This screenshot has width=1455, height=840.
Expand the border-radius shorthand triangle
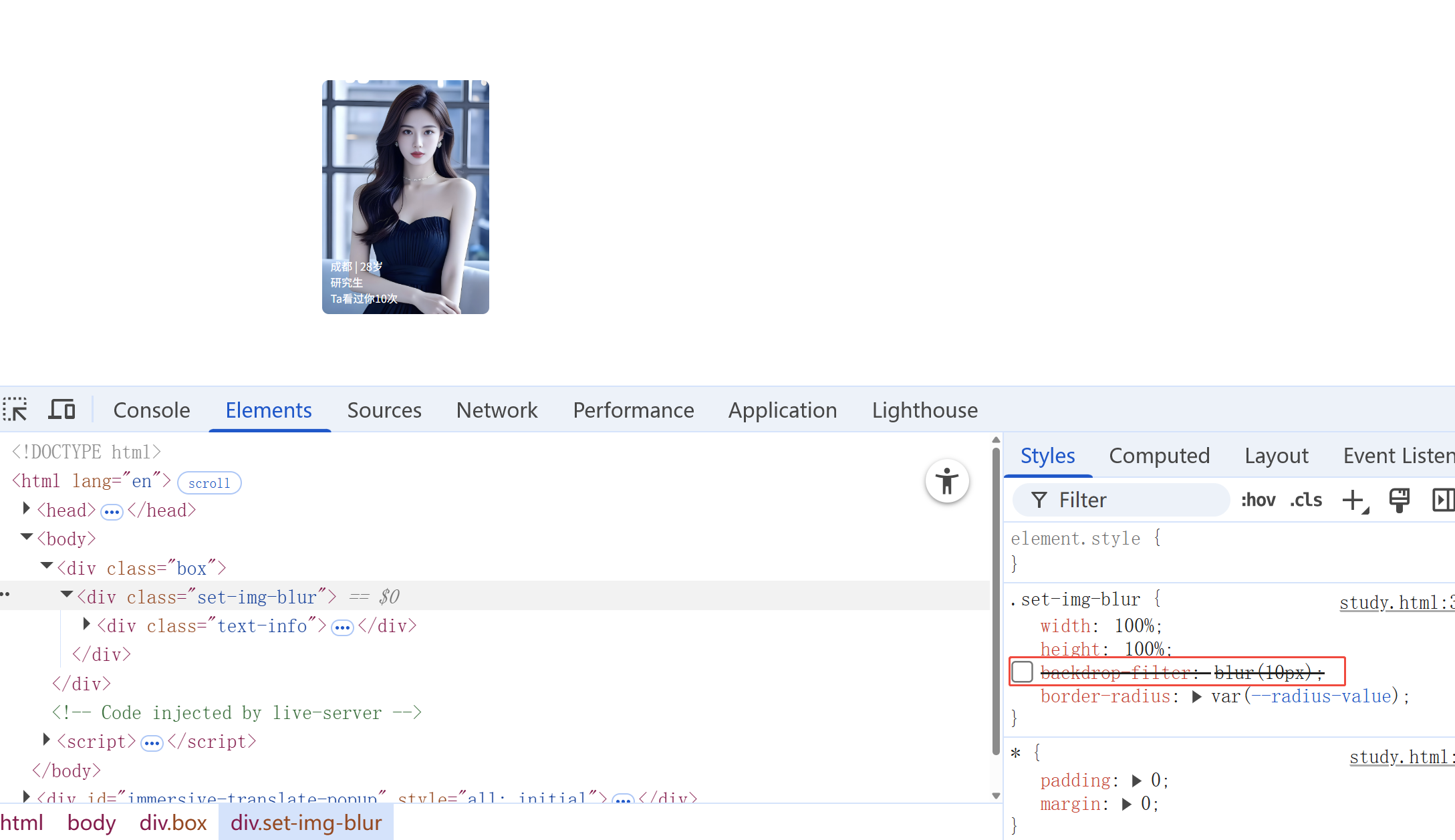1196,696
